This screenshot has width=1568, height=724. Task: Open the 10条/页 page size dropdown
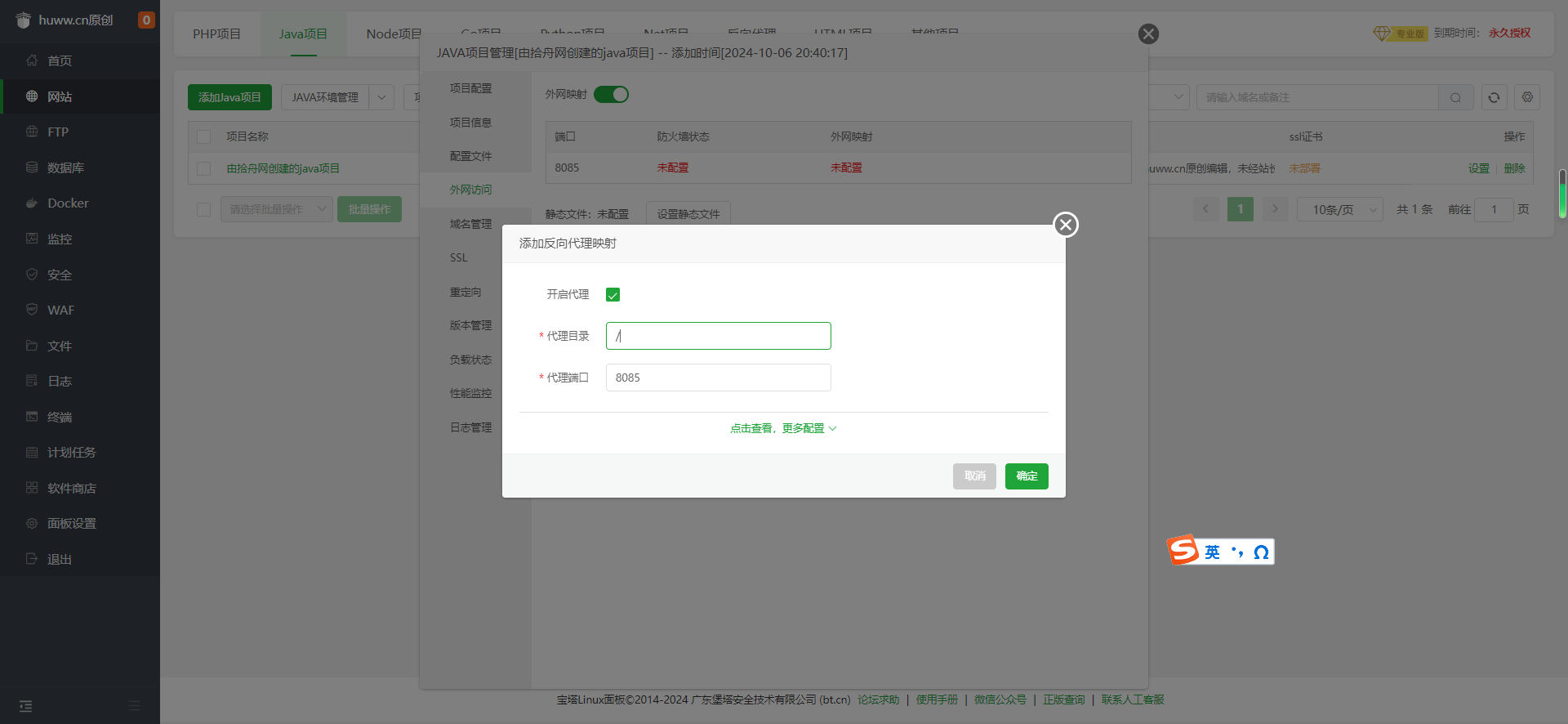point(1339,209)
